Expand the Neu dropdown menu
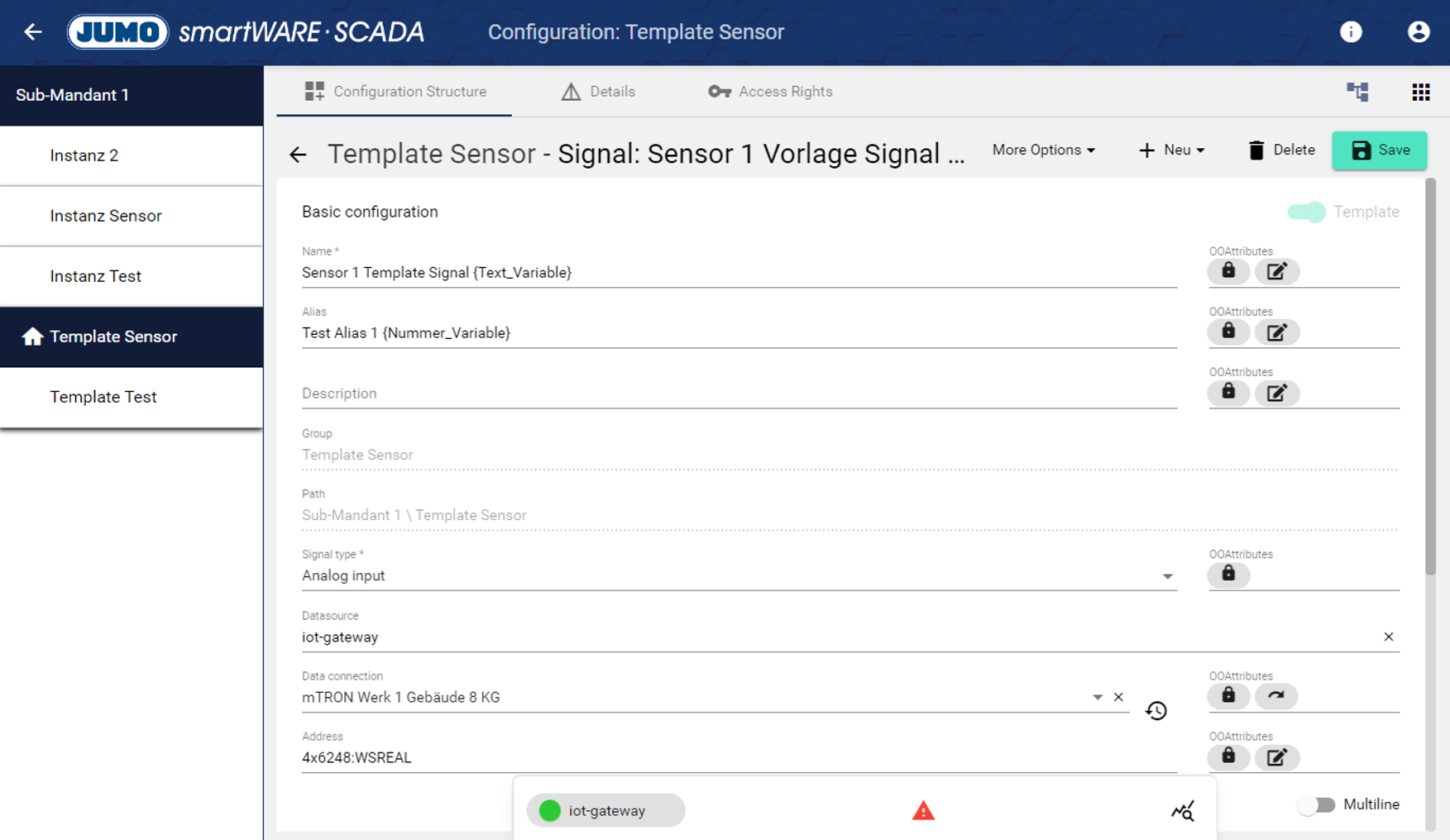 tap(1172, 150)
